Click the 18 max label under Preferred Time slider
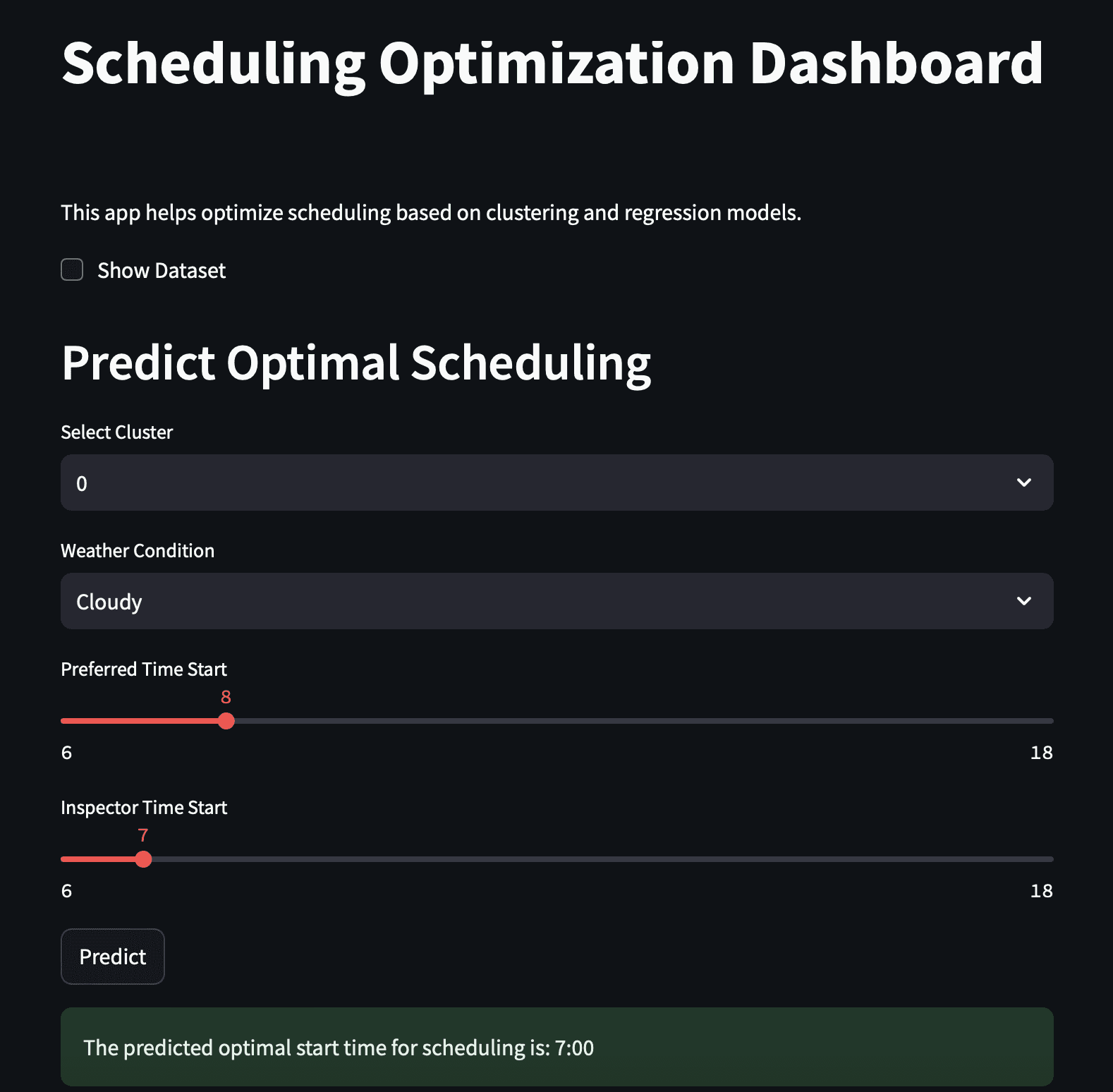This screenshot has height=1092, width=1113. tap(1041, 753)
